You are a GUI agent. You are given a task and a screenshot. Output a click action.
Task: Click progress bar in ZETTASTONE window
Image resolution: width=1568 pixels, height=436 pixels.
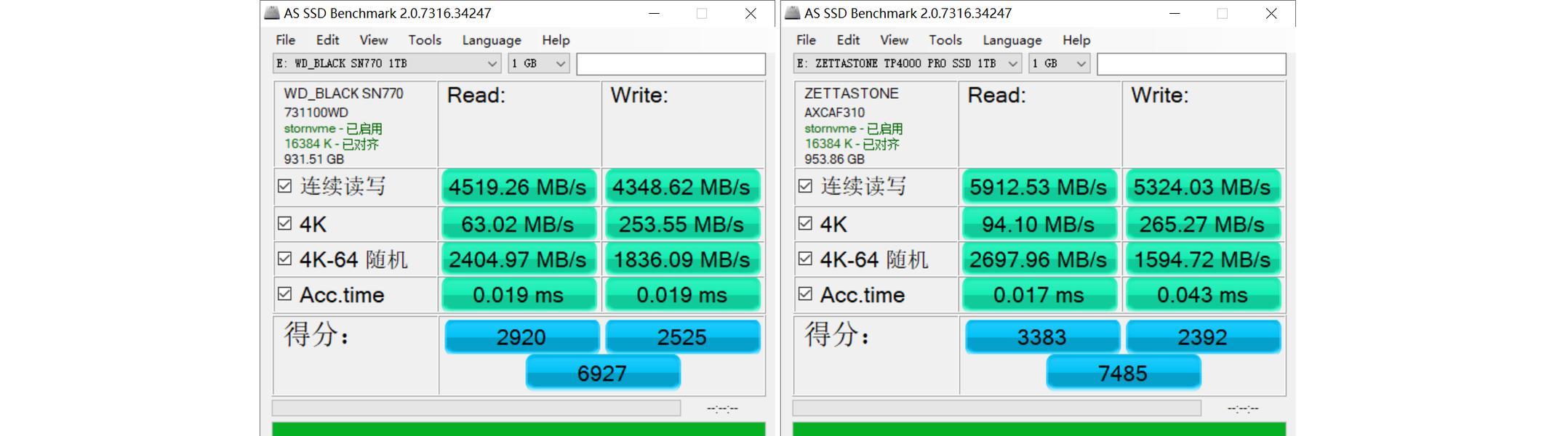click(997, 408)
